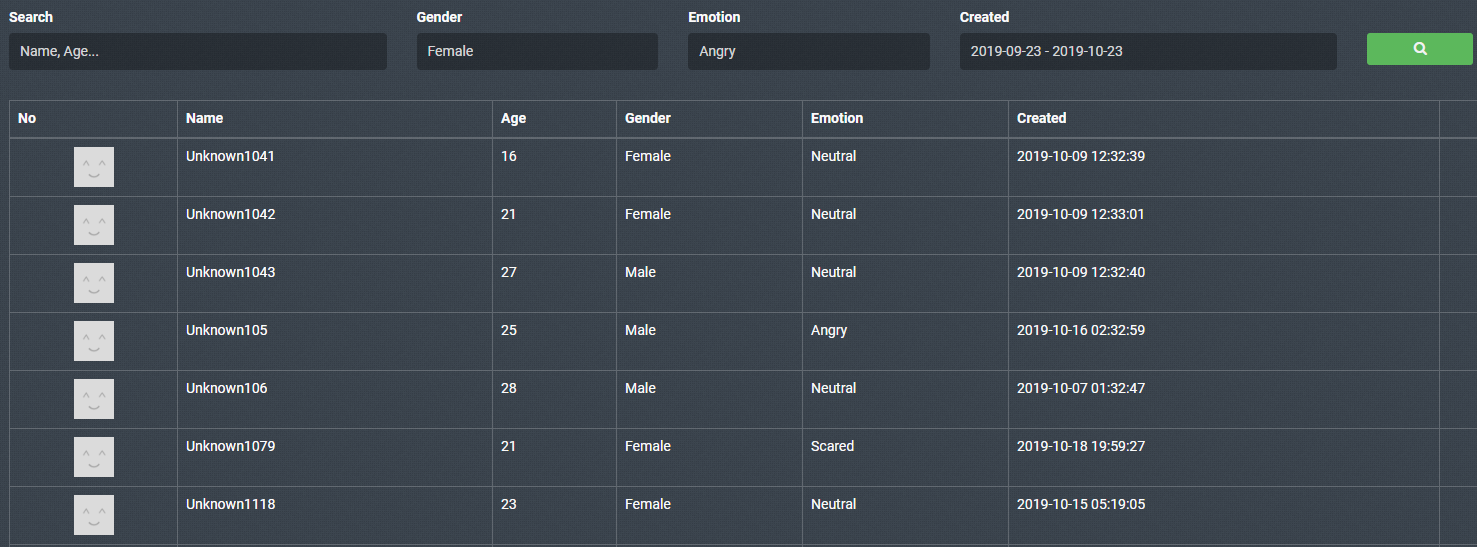The width and height of the screenshot is (1477, 547).
Task: Click the Gender column header in table
Action: [x=648, y=118]
